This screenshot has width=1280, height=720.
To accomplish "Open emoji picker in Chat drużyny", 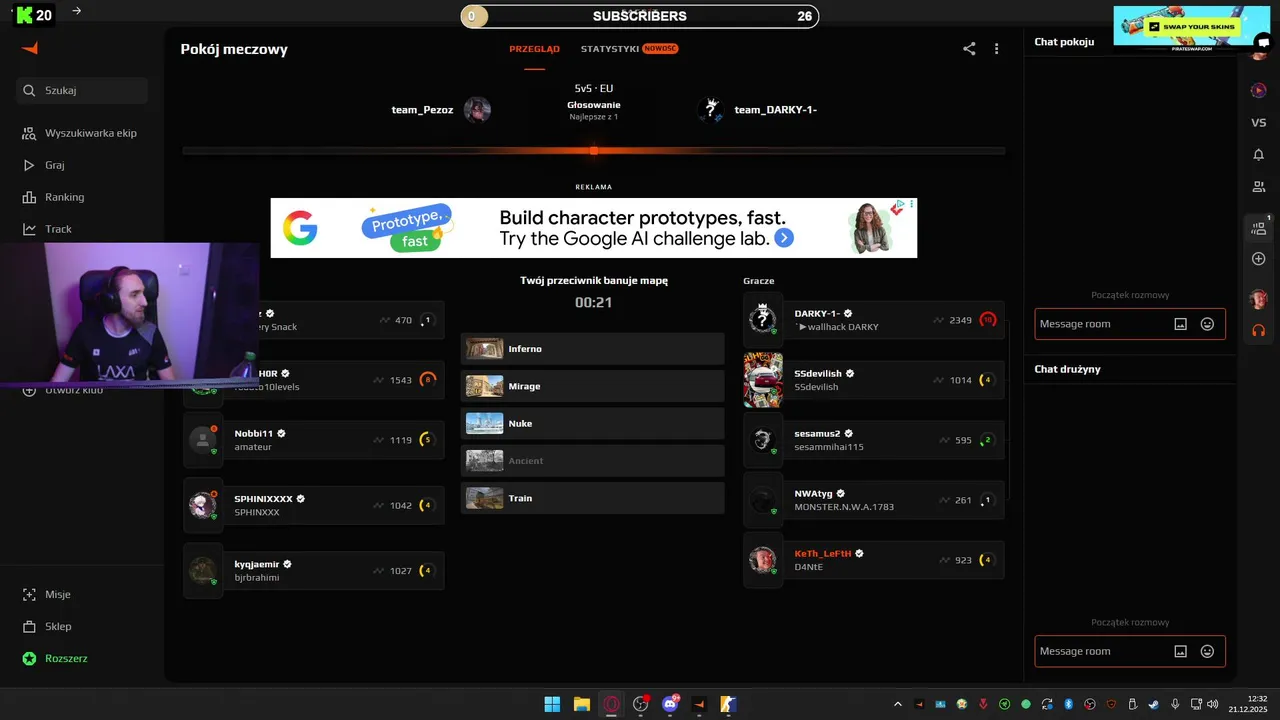I will coord(1207,651).
